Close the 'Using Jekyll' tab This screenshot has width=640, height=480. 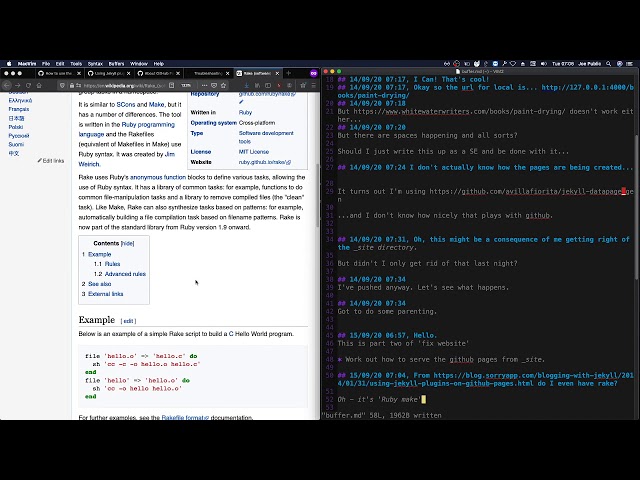point(129,73)
